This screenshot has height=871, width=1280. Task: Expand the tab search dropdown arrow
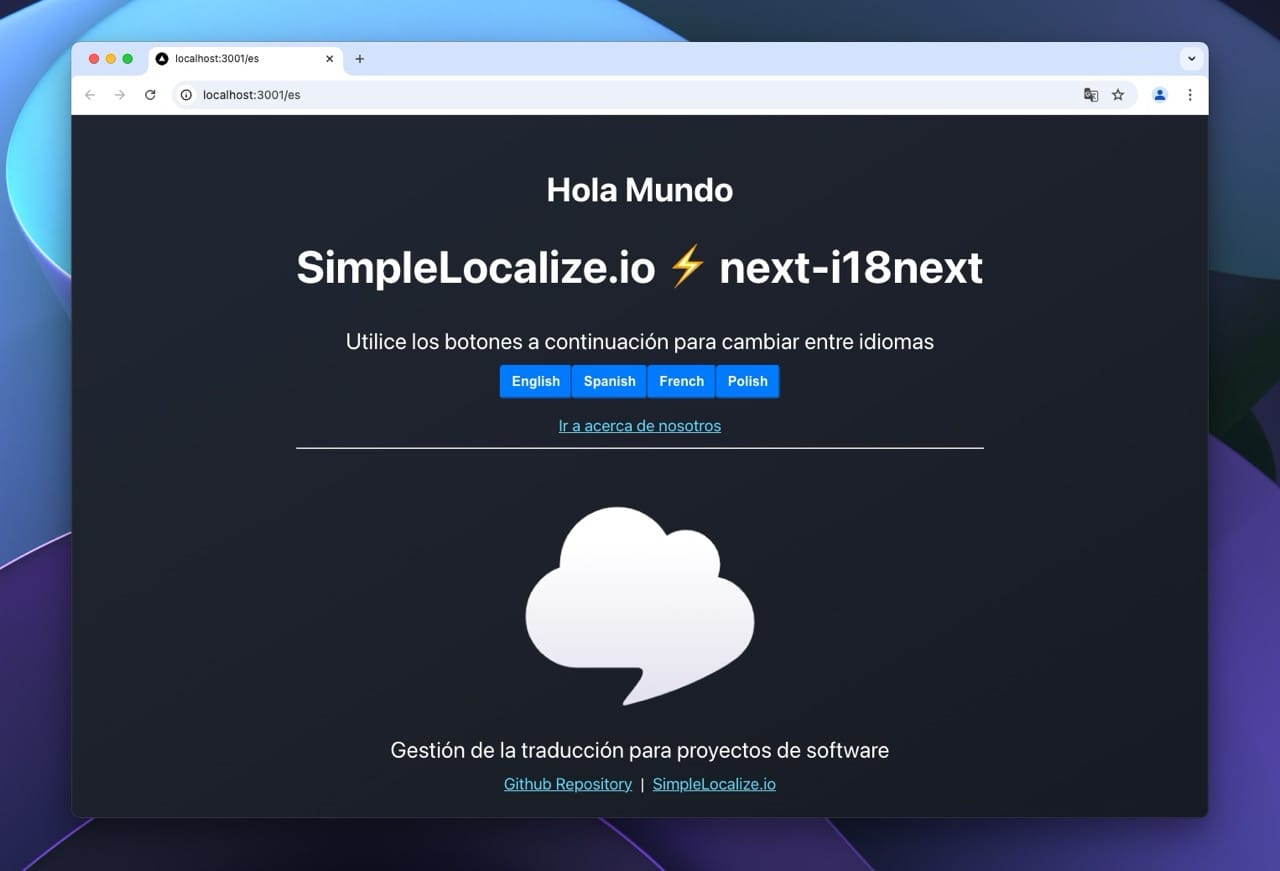coord(1191,59)
